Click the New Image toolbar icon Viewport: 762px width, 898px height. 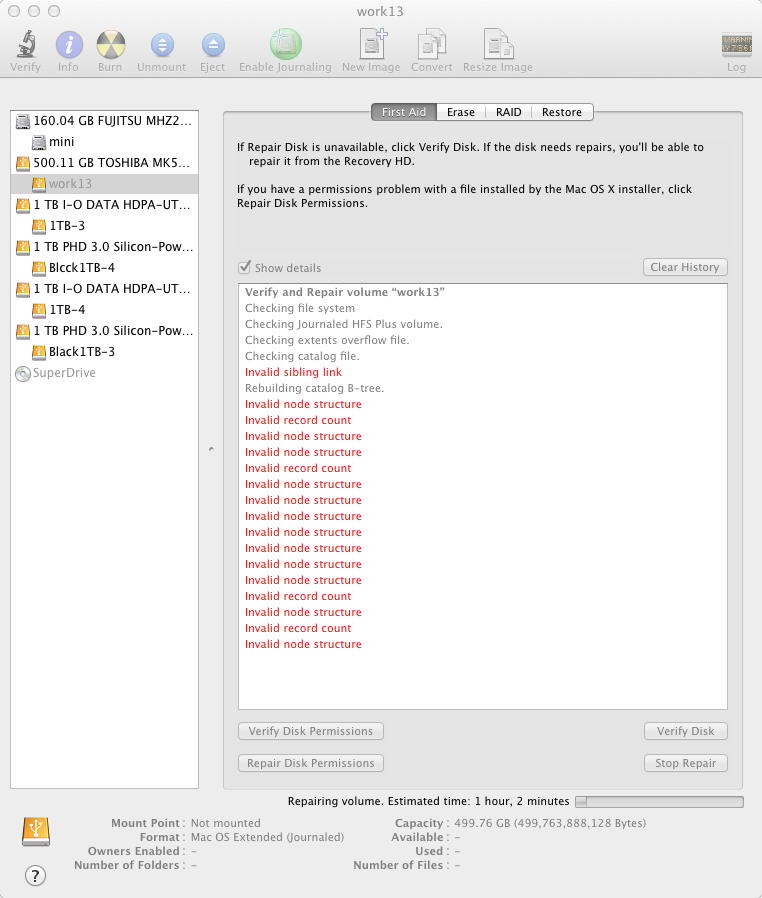372,44
